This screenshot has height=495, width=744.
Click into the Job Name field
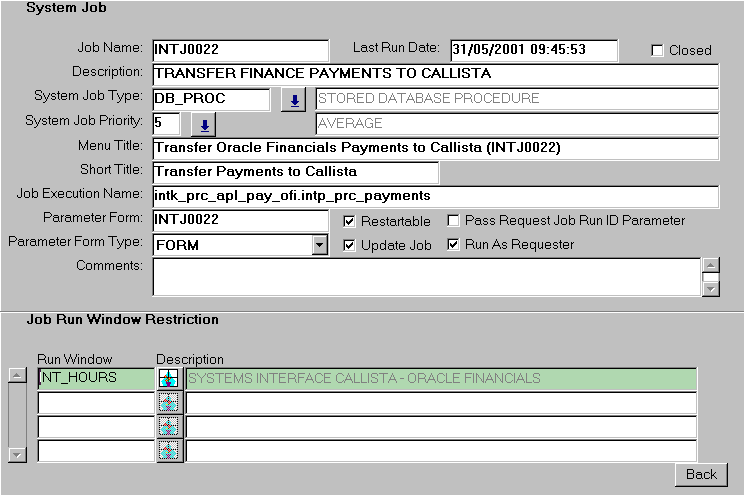coord(239,50)
